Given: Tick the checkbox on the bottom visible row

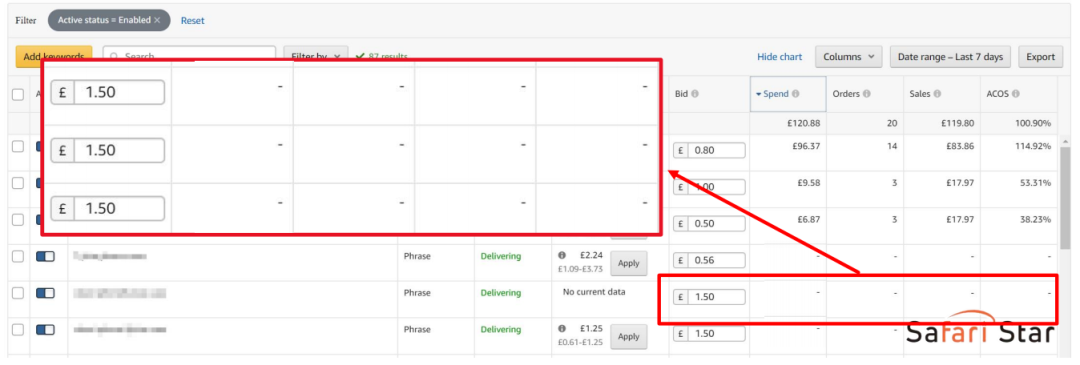Looking at the screenshot, I should click(x=18, y=330).
